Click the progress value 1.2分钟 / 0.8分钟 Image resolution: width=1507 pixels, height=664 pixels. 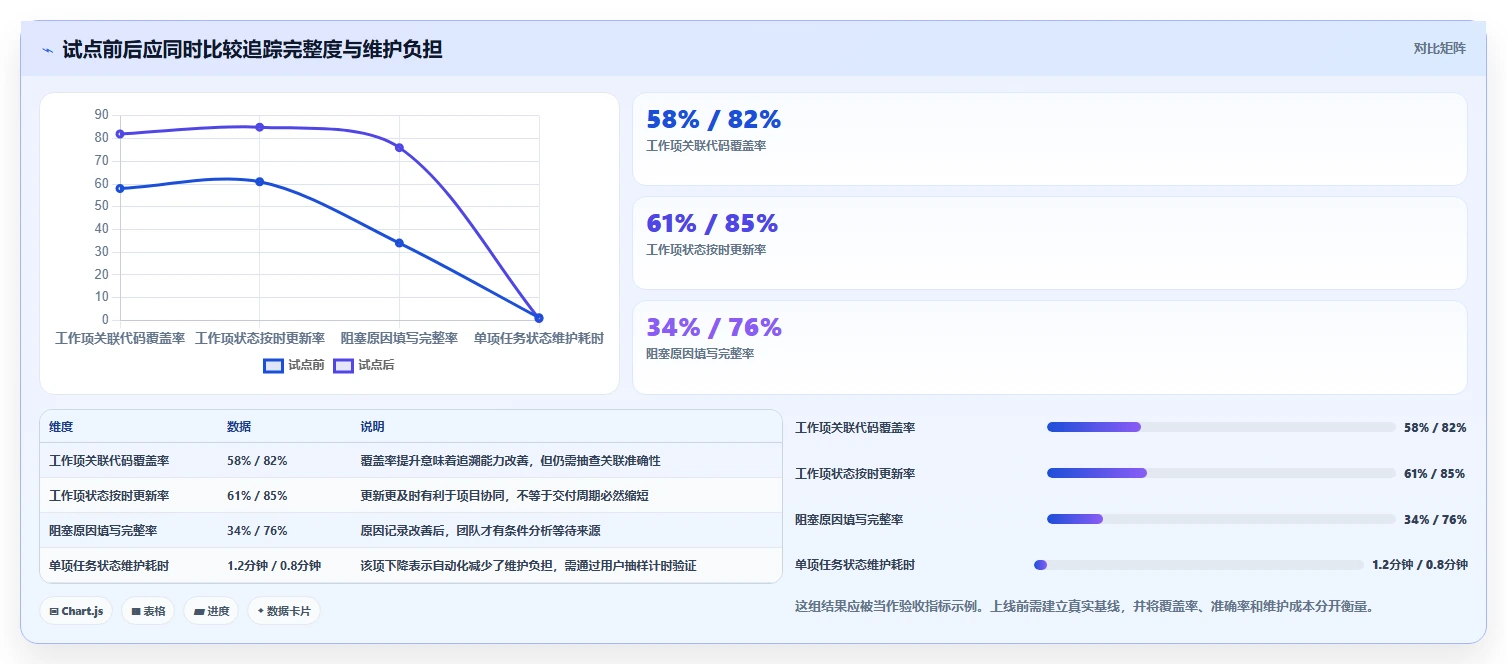tap(1420, 565)
